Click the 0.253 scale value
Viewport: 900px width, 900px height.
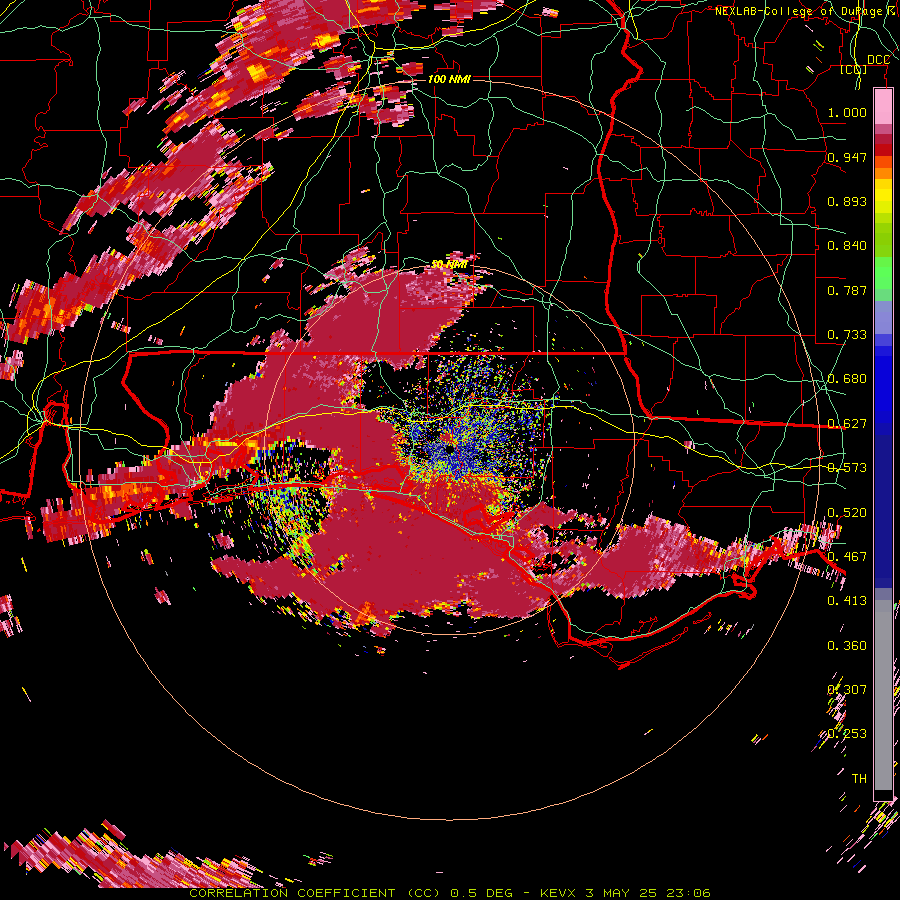point(847,734)
